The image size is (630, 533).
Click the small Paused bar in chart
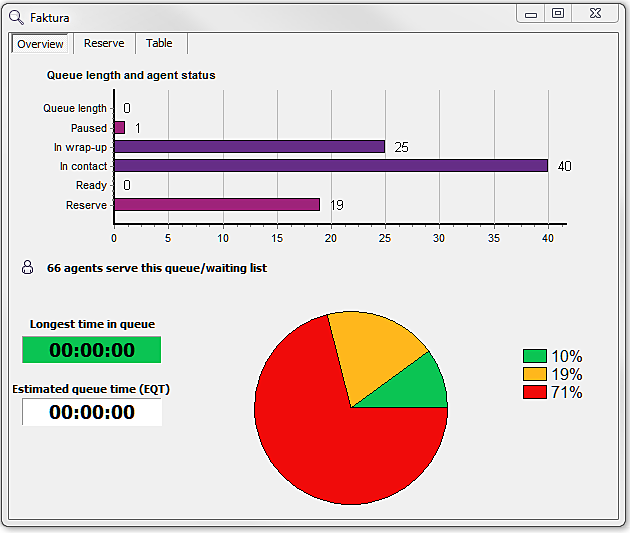coord(119,128)
